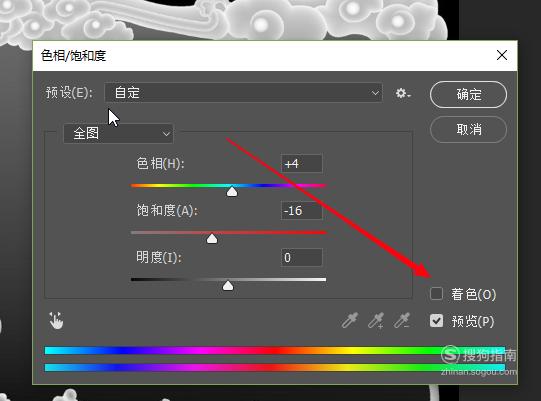Image resolution: width=541 pixels, height=401 pixels.
Task: Click the hue value field showing +4
Action: (x=302, y=163)
